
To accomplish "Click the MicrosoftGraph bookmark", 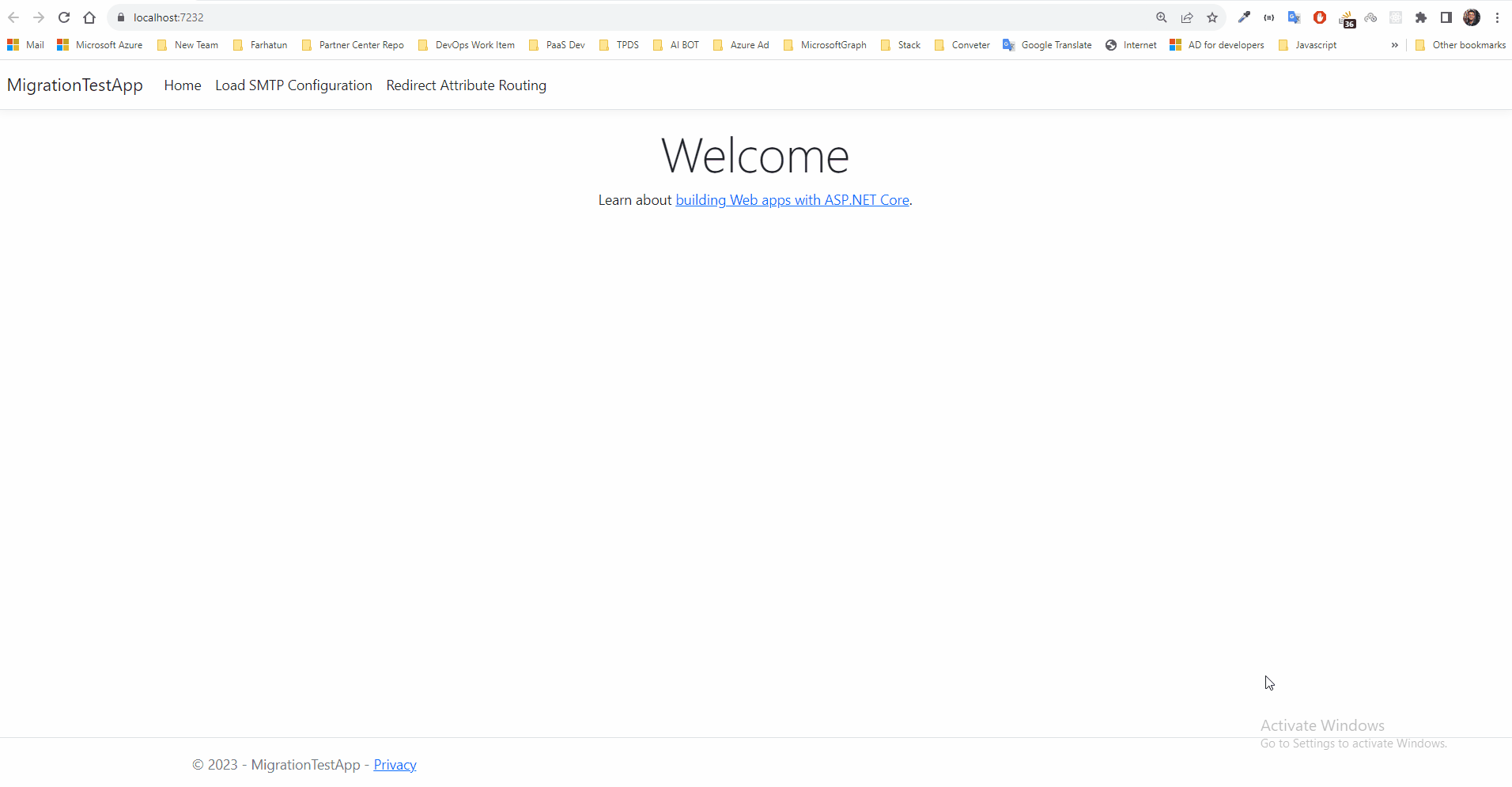I will click(x=833, y=45).
